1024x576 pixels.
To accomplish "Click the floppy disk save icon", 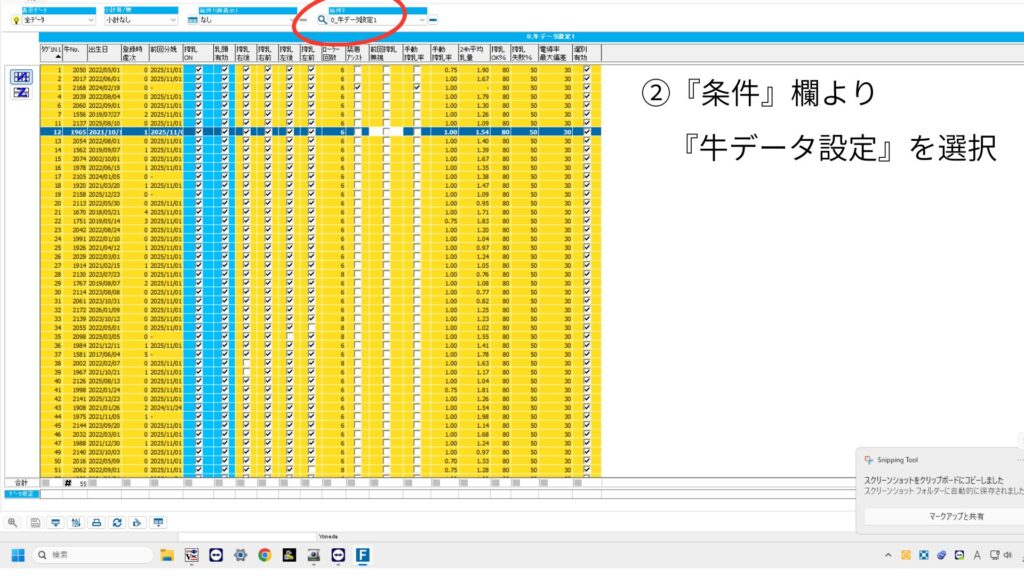I will 35,522.
